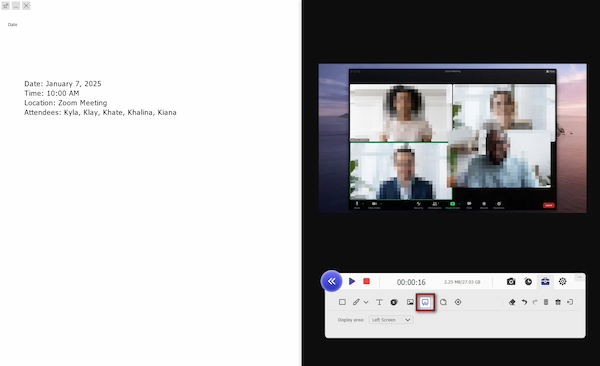
Task: Undo the last annotation
Action: [524, 302]
